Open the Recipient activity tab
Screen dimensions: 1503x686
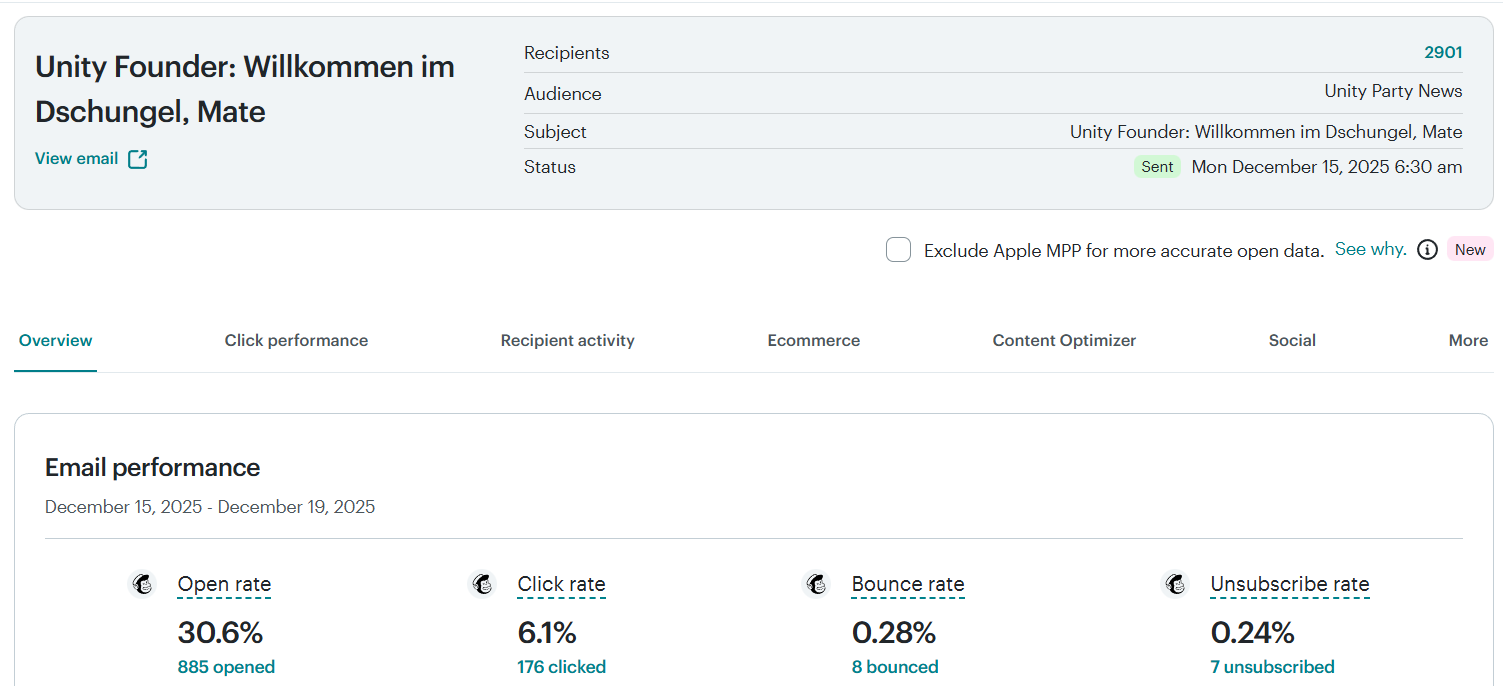click(x=568, y=341)
